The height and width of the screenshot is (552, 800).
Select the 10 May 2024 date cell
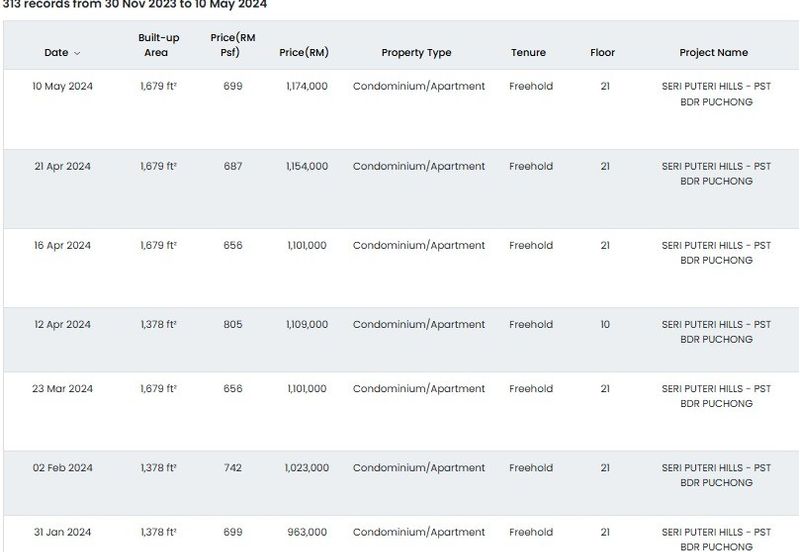click(62, 87)
